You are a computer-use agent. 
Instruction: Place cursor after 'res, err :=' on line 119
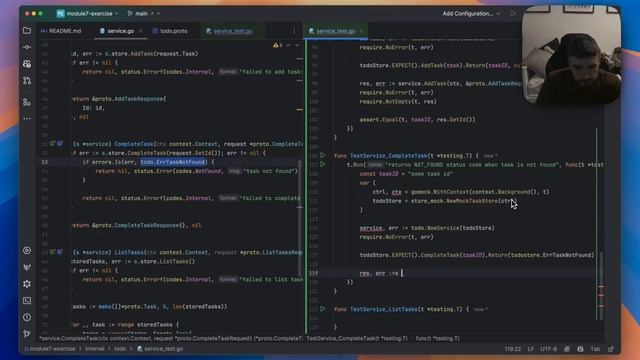click(402, 273)
